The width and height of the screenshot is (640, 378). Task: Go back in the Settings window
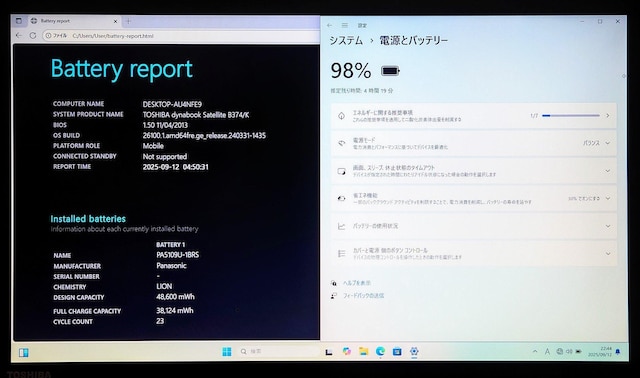329,25
